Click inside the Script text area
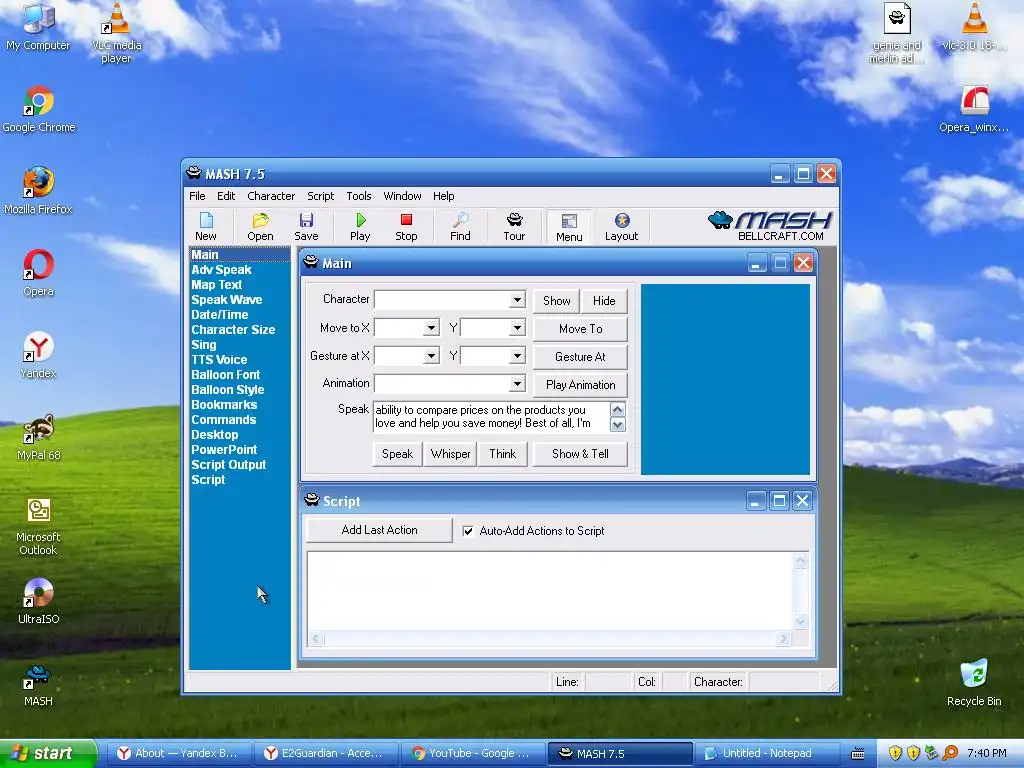1024x768 pixels. tap(551, 591)
